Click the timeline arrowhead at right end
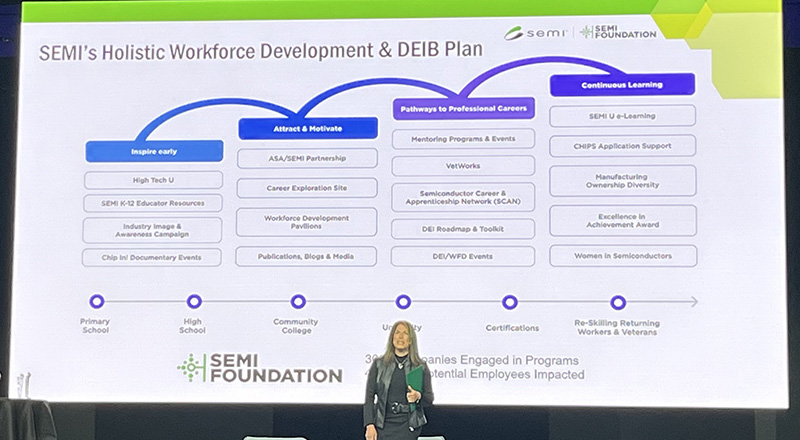800x440 pixels. [694, 302]
